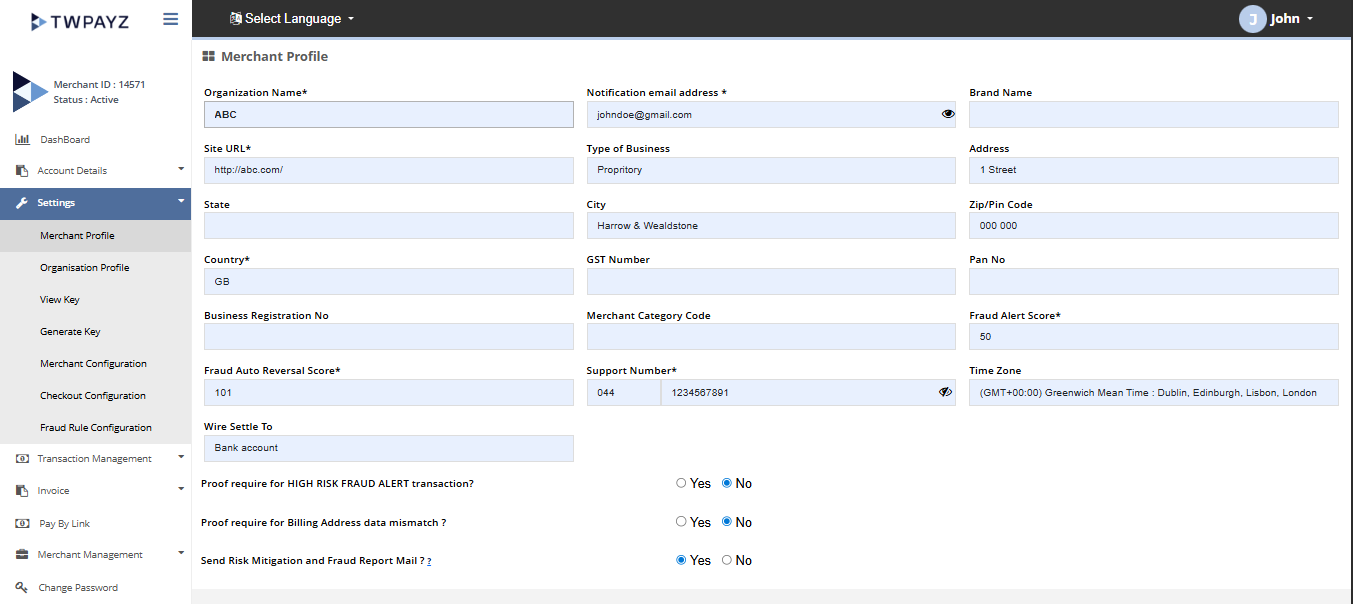Select Yes for HIGH RISK FRAUD ALERT proof
1353x604 pixels.
(x=681, y=483)
